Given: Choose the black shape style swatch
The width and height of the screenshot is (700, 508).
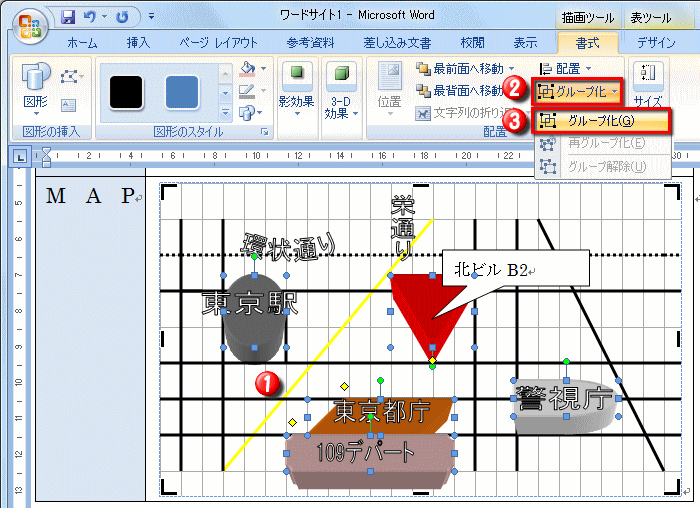Looking at the screenshot, I should 126,92.
